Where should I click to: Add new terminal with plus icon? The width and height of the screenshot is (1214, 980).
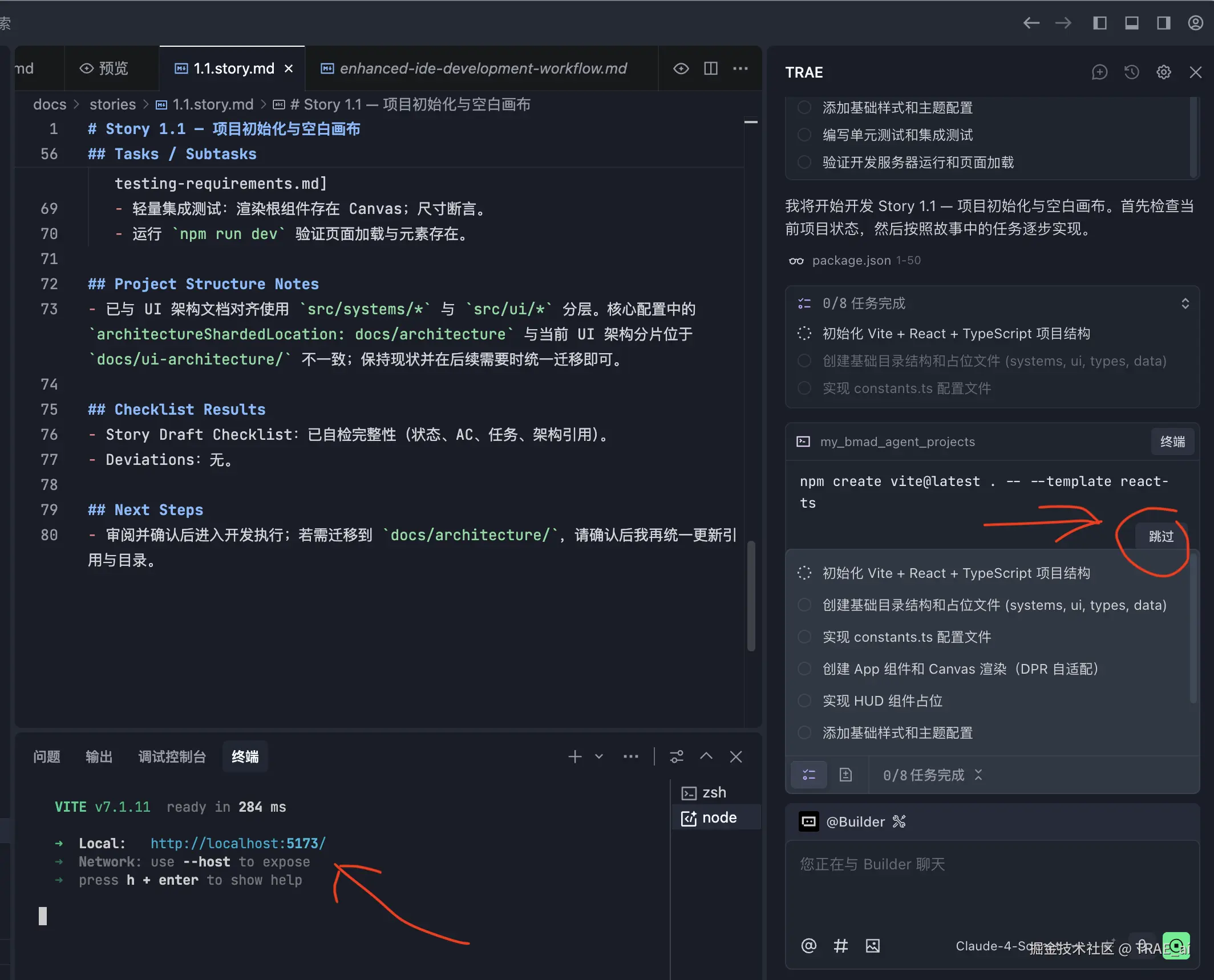(574, 756)
